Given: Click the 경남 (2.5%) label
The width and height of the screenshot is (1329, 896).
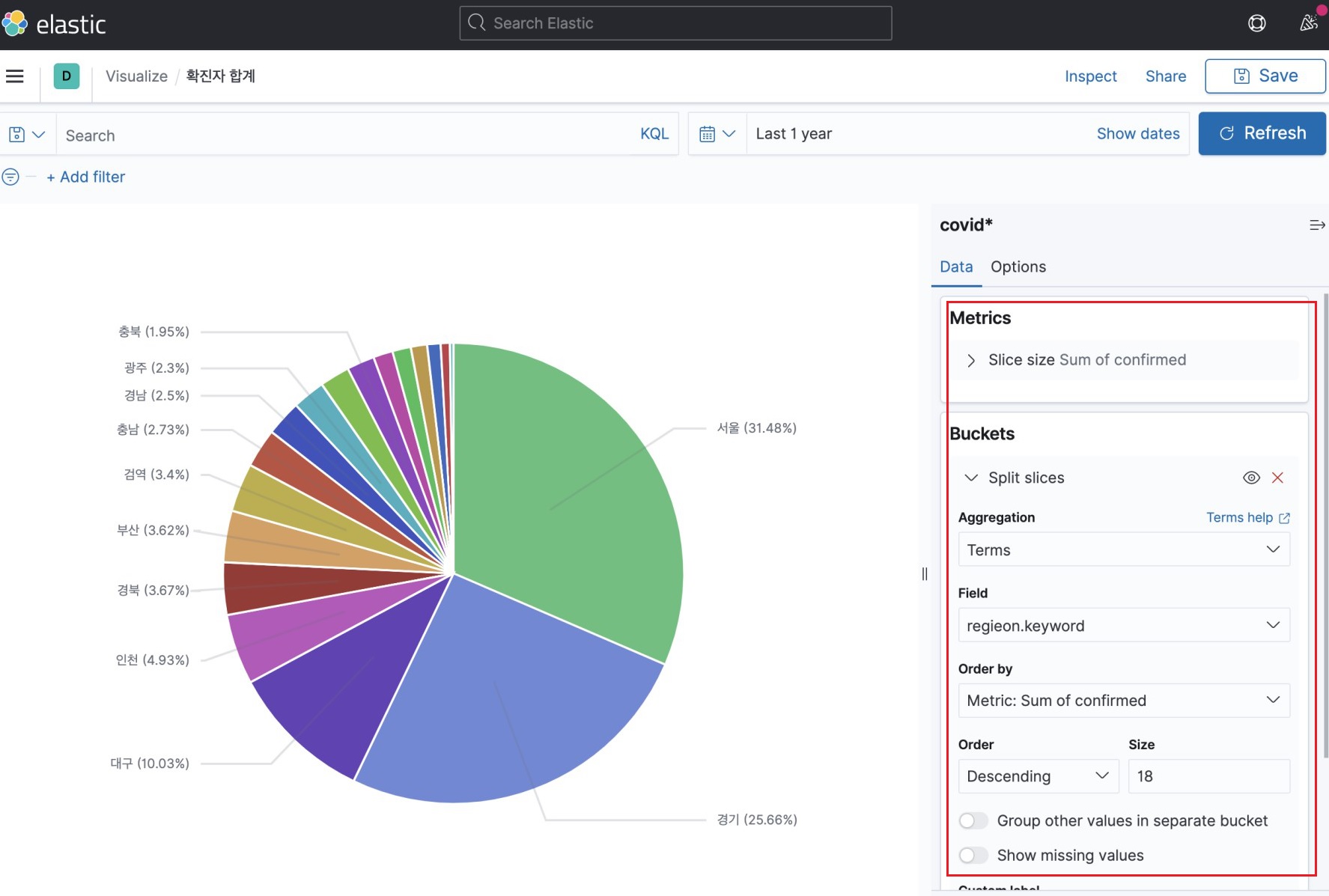Looking at the screenshot, I should tap(156, 395).
